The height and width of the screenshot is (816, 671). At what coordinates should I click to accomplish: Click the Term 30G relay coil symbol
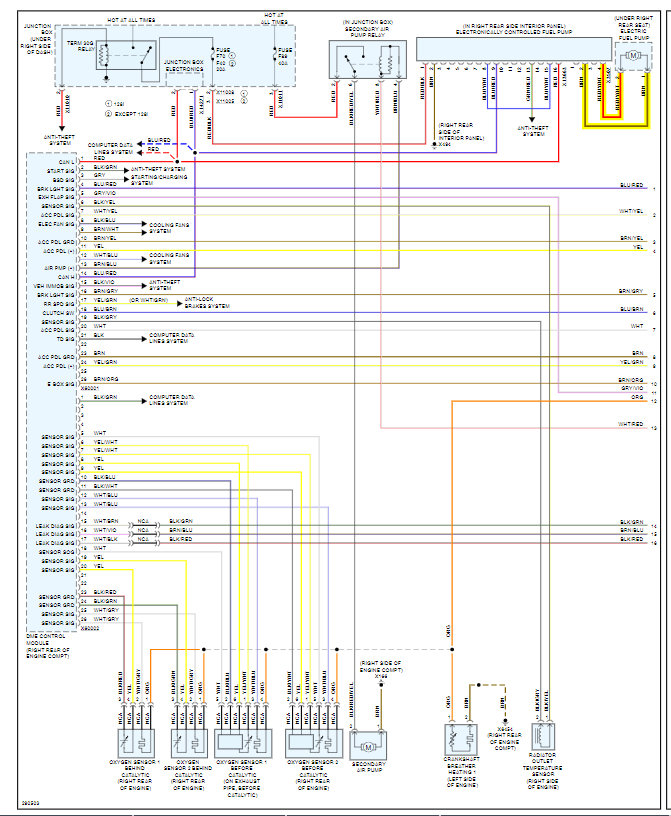click(105, 56)
